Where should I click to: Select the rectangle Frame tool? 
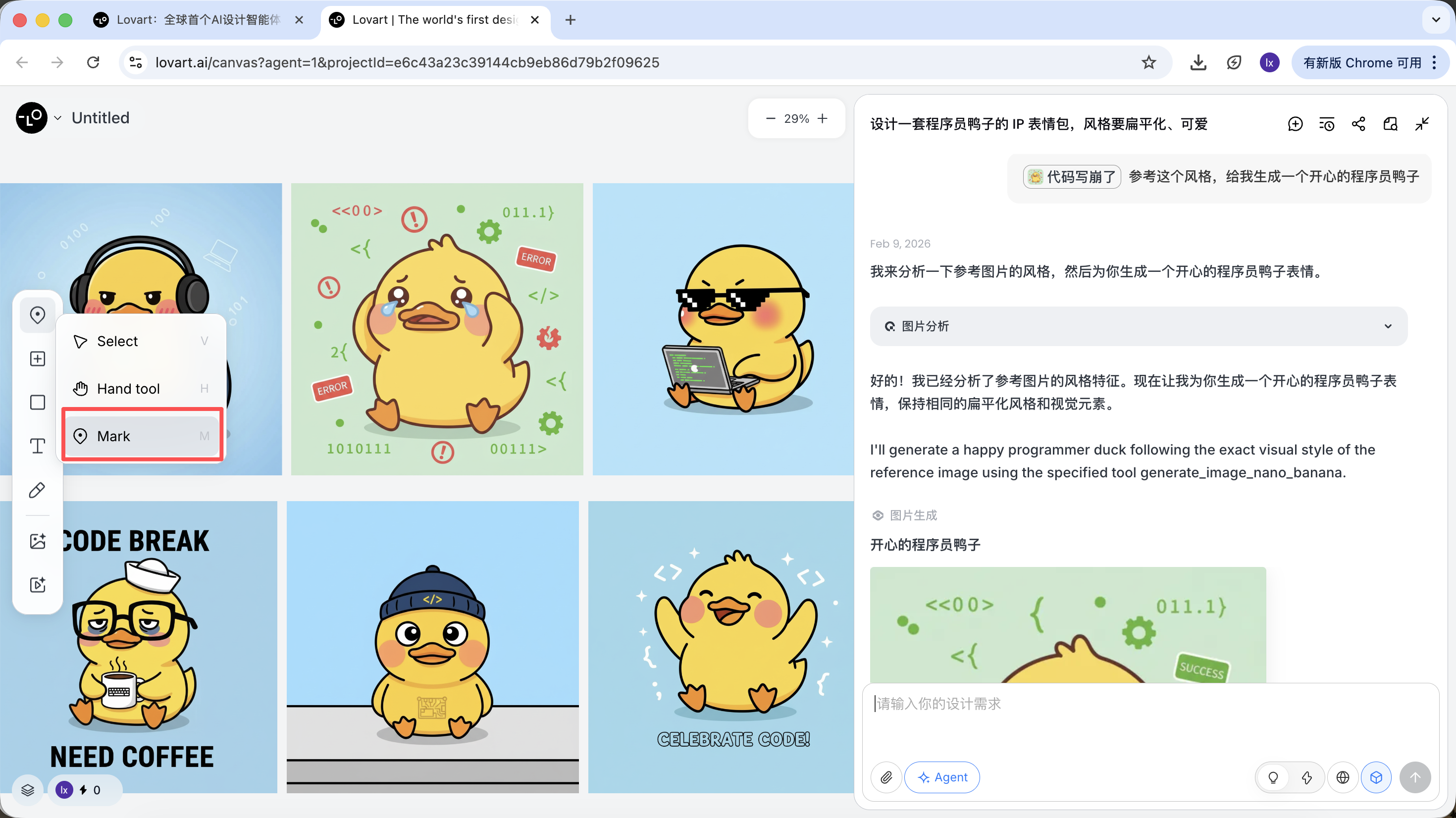pyautogui.click(x=37, y=403)
